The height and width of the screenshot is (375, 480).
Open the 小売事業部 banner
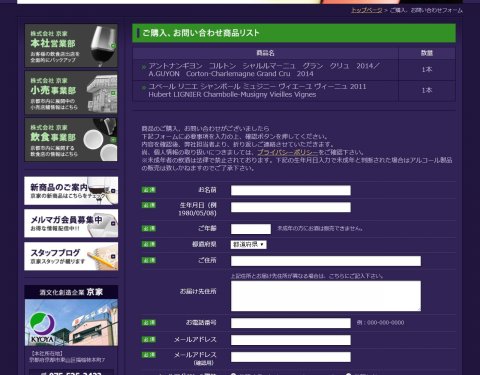tap(71, 93)
